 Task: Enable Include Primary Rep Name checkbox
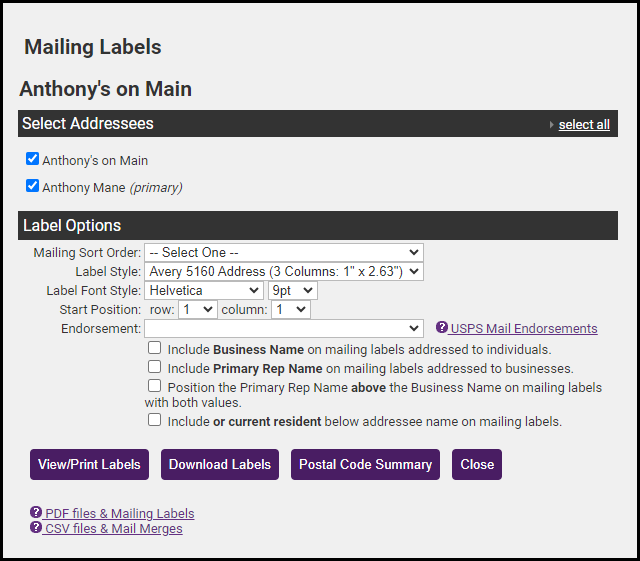pos(155,367)
